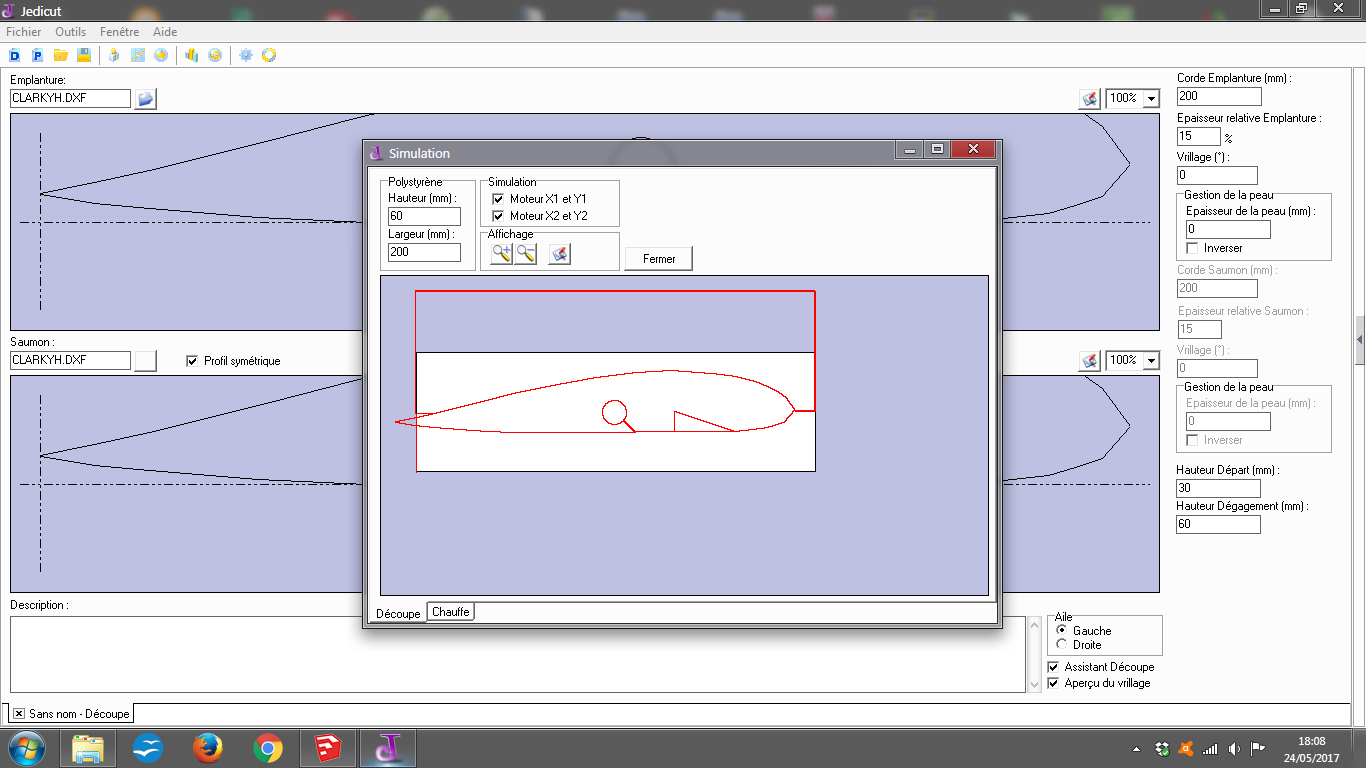Expand the Saumon 100% zoom dropdown
This screenshot has width=1366, height=768.
(1150, 360)
